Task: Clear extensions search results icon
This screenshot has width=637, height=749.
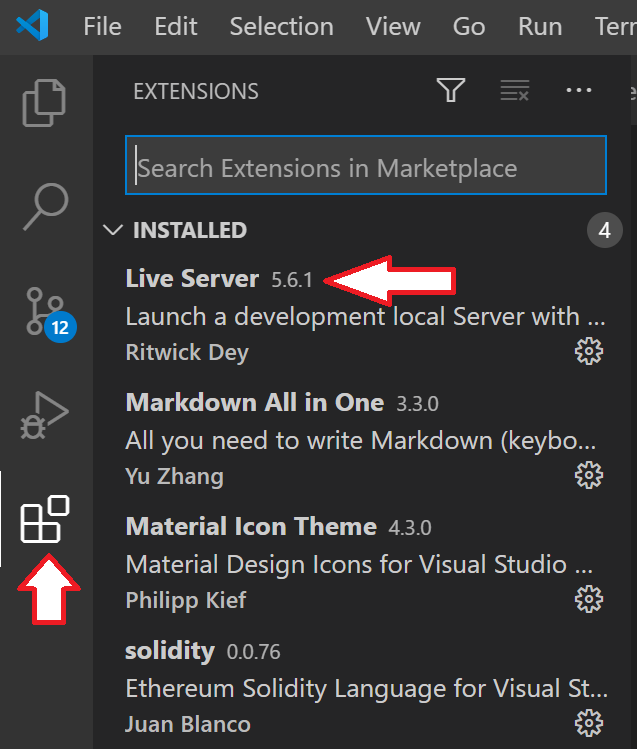Action: pyautogui.click(x=515, y=90)
